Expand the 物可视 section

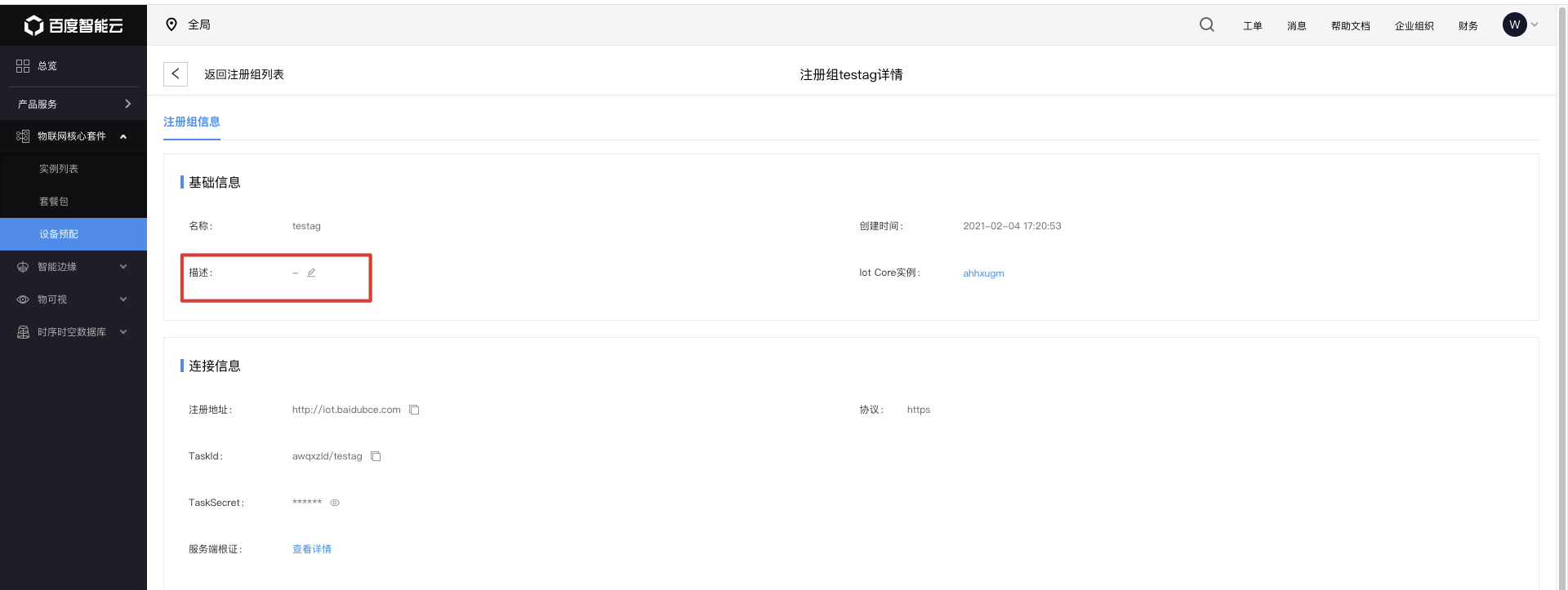(123, 299)
